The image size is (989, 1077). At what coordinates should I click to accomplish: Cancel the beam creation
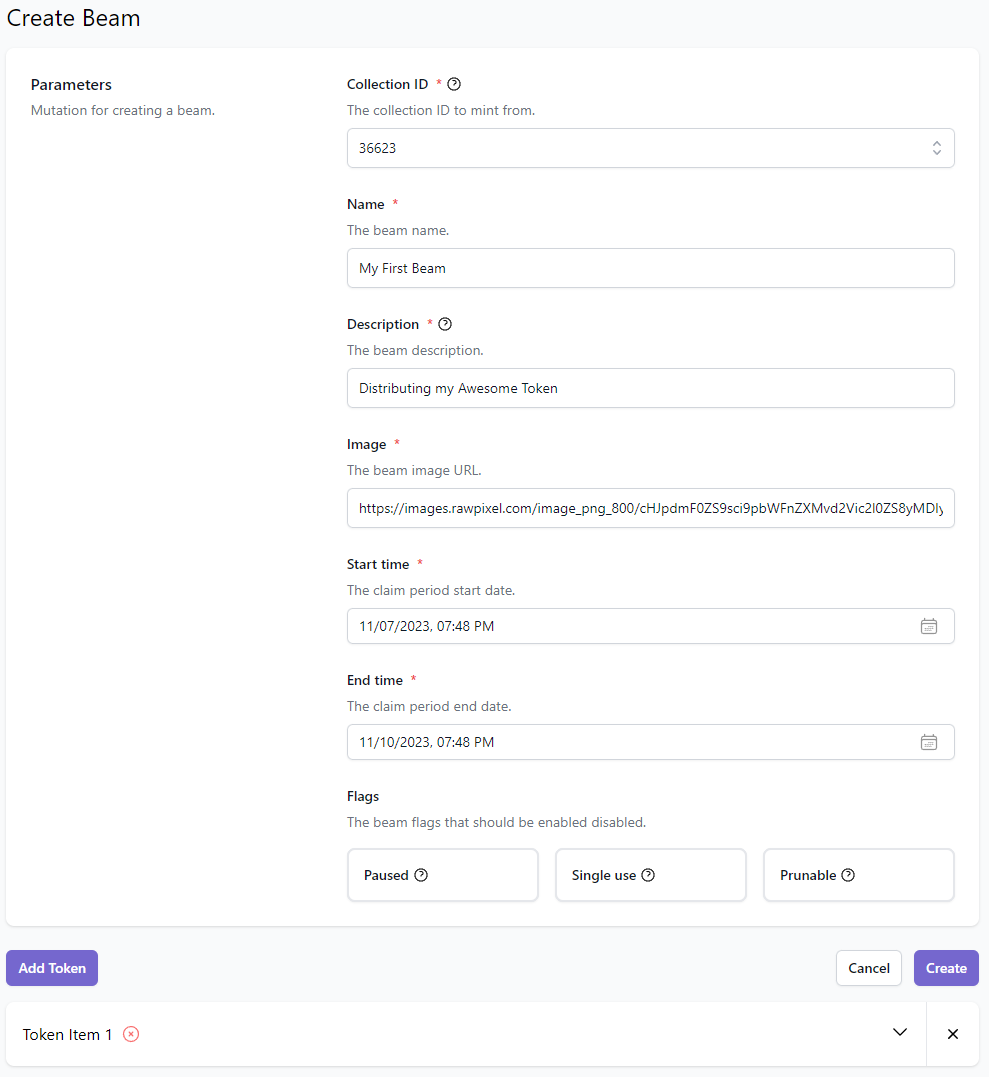click(869, 968)
